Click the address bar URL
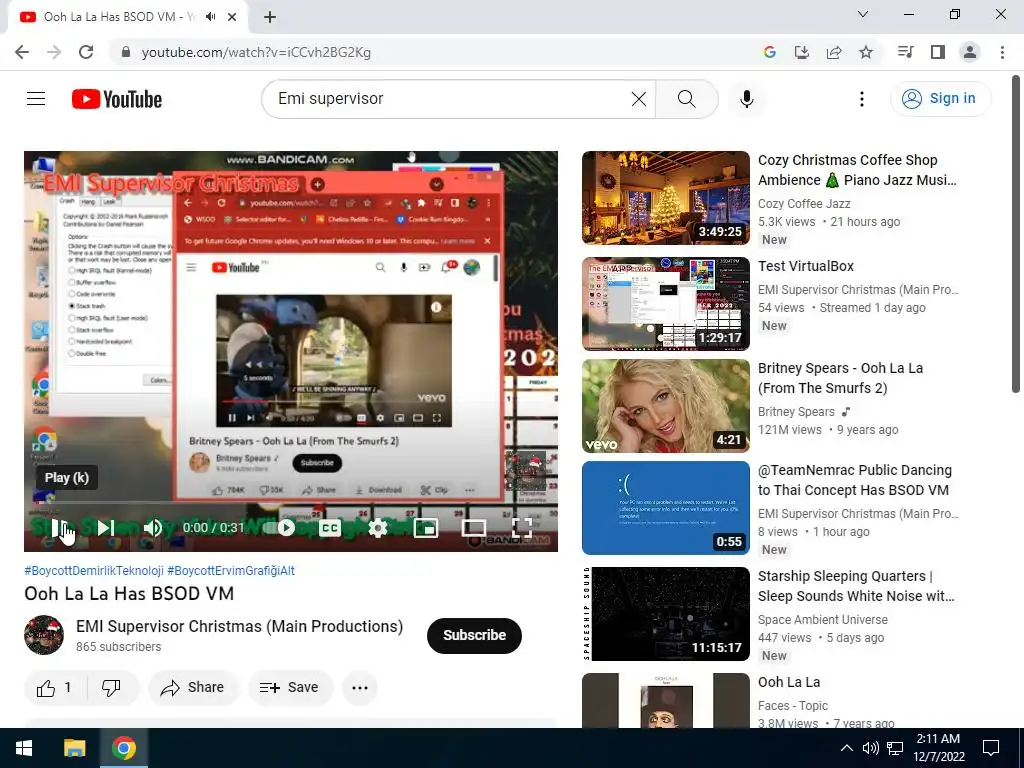This screenshot has height=768, width=1024. coord(256,52)
